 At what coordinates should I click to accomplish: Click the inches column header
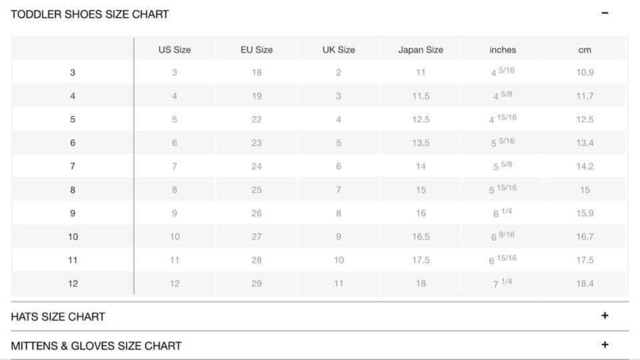click(502, 50)
